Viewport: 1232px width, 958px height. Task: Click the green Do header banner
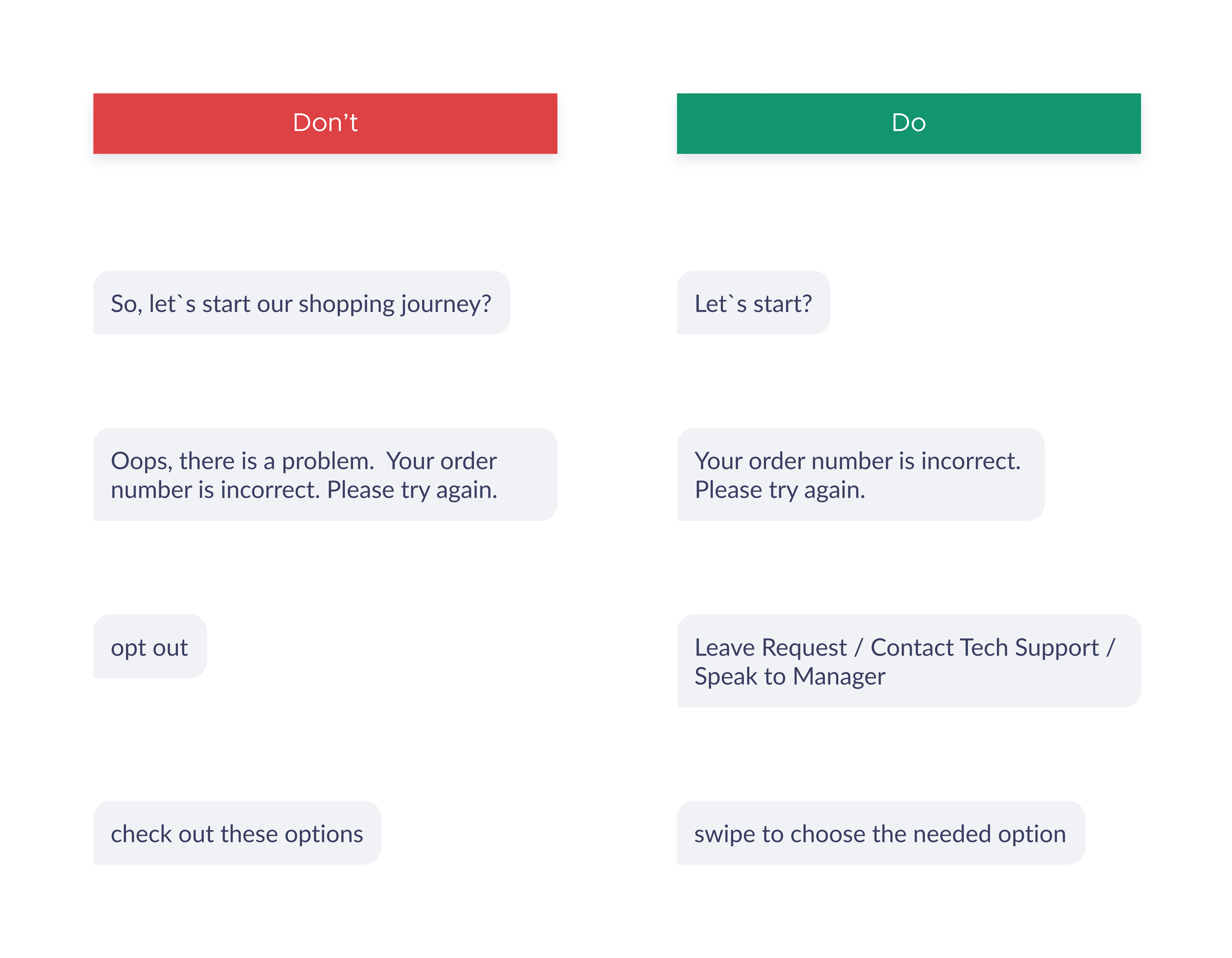tap(909, 124)
